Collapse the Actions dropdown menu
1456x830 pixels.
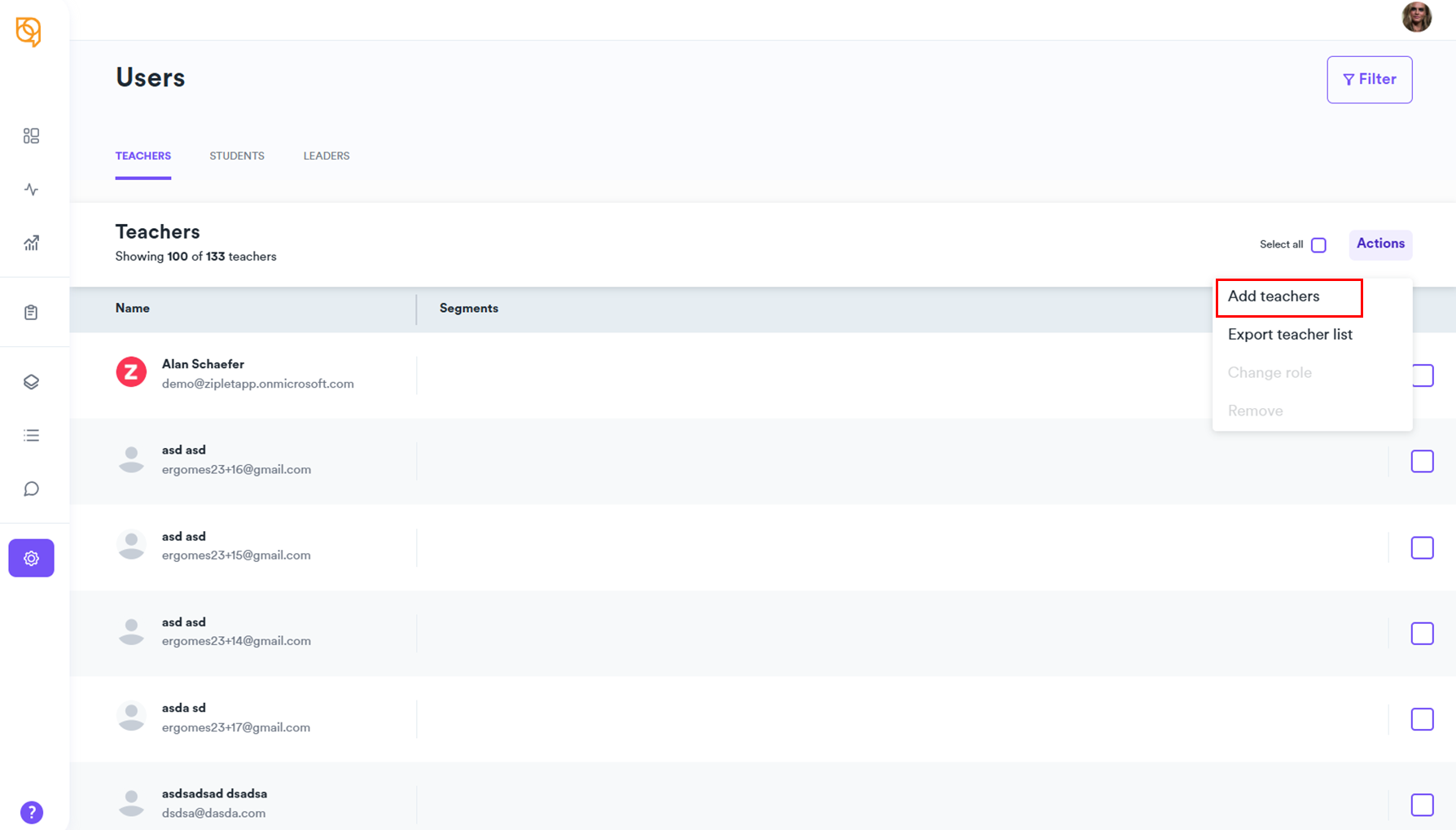(x=1380, y=244)
